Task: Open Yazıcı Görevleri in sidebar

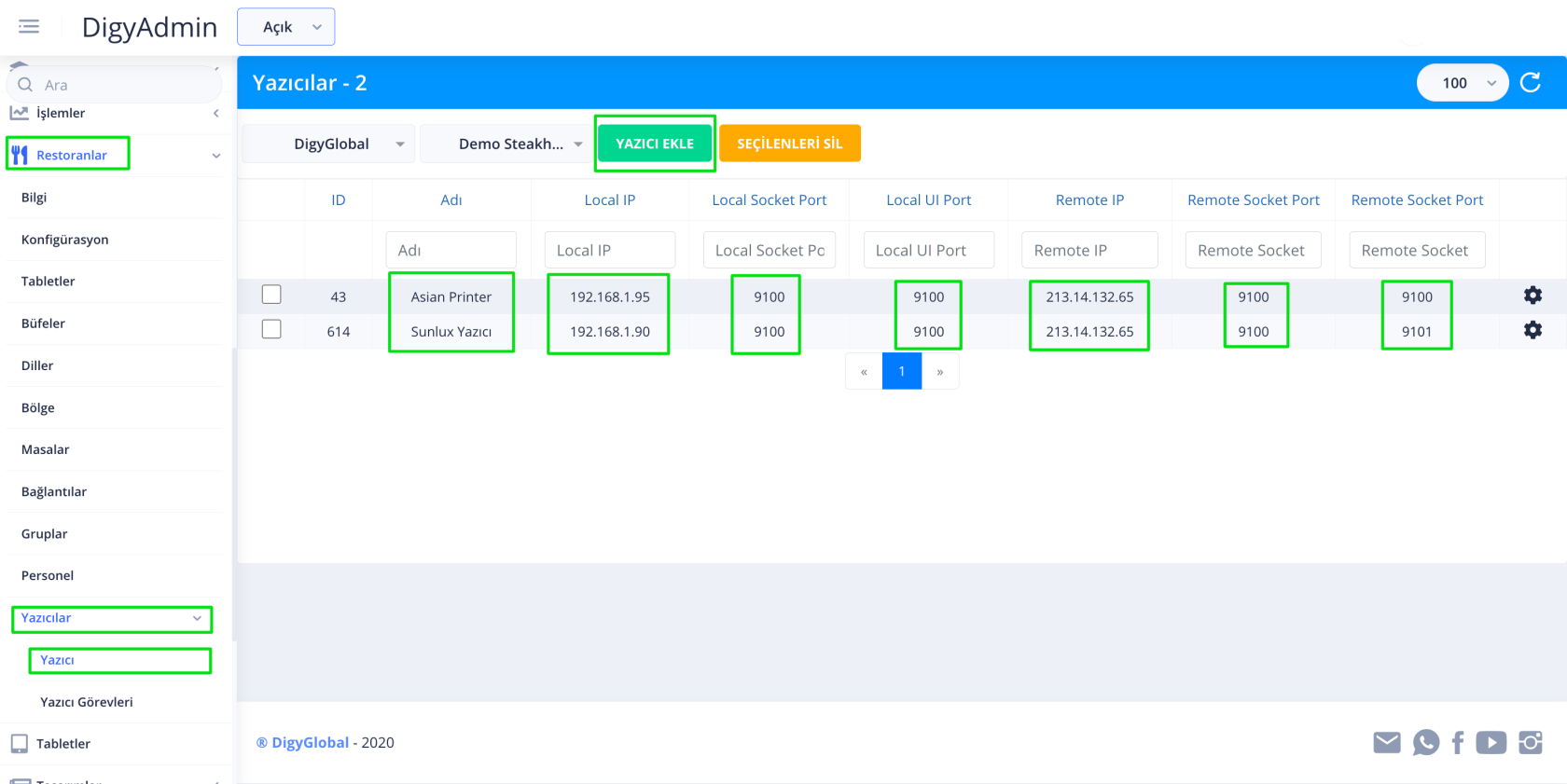Action: [86, 702]
